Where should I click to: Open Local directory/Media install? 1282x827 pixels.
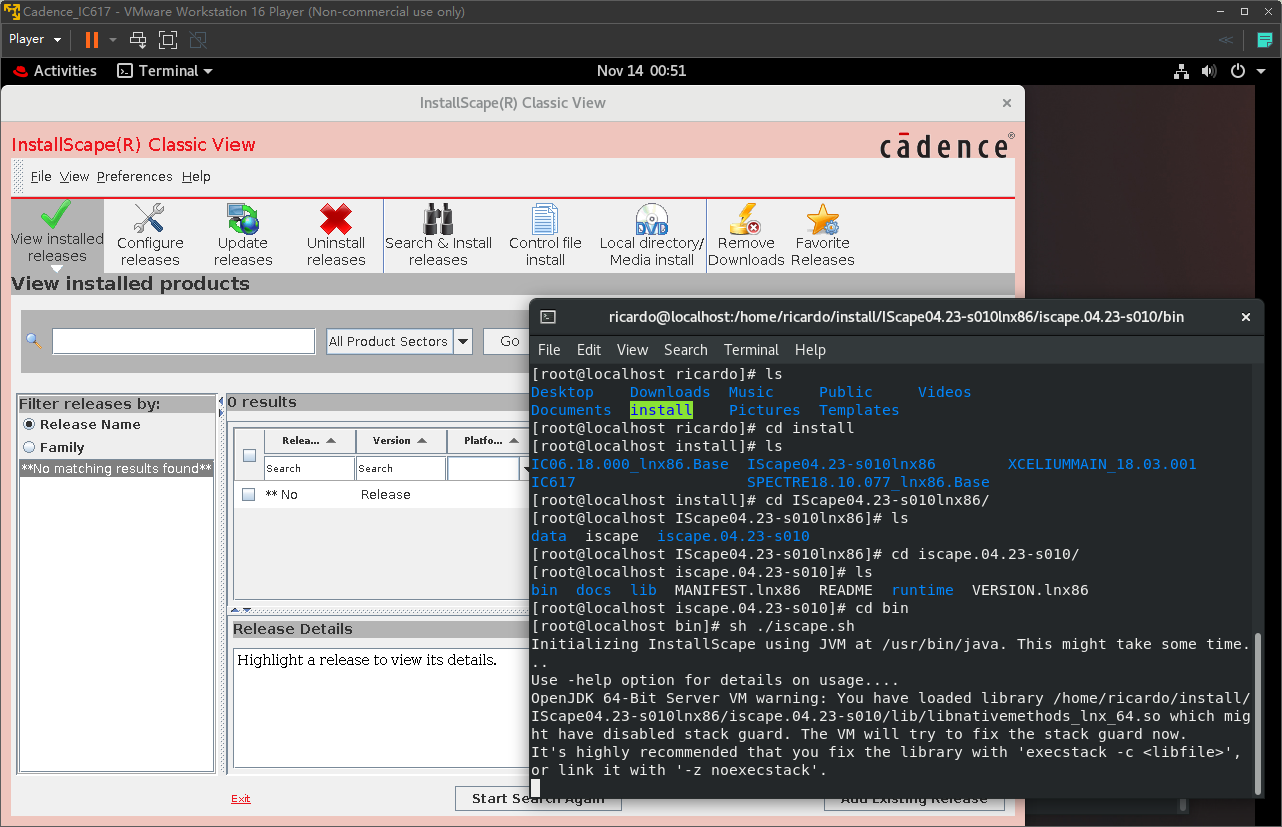(x=652, y=234)
